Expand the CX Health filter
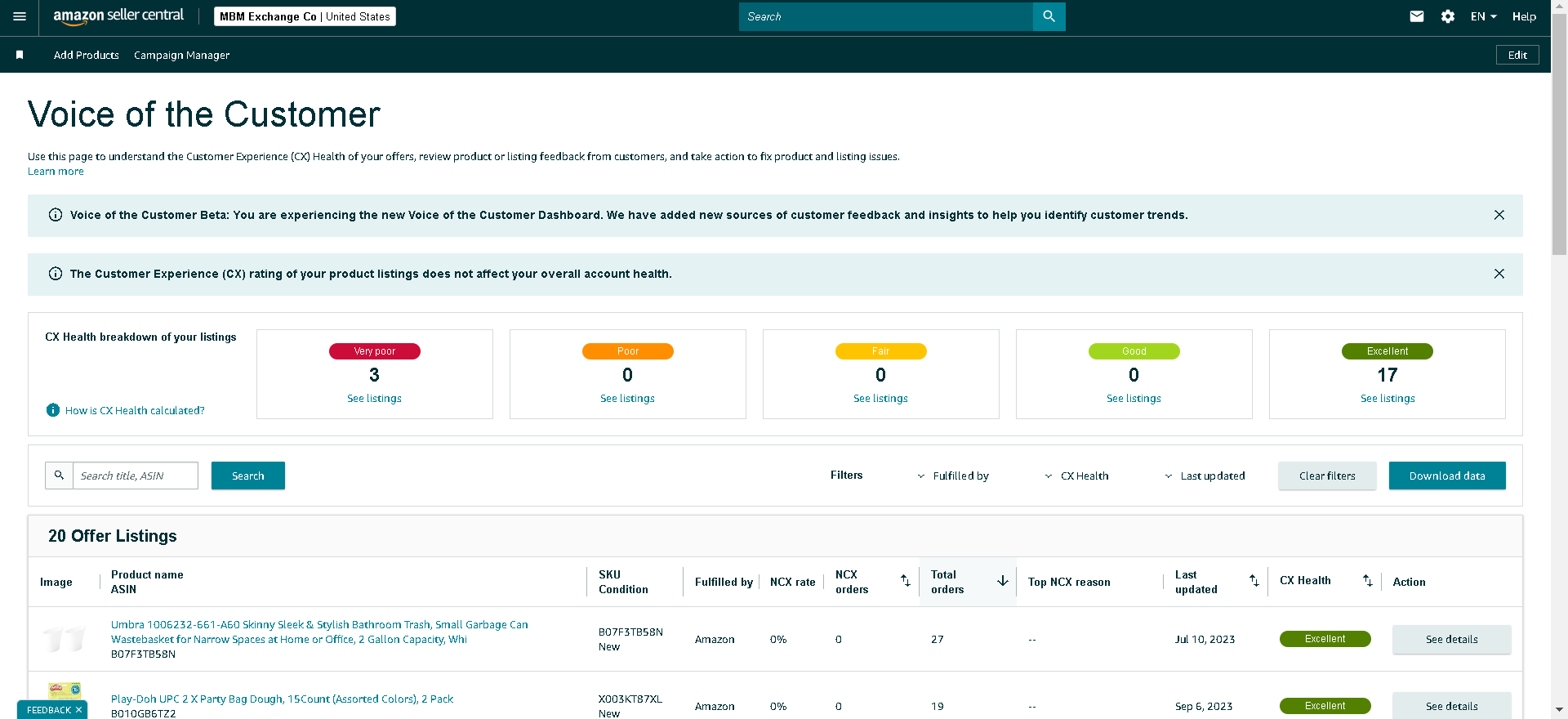The height and width of the screenshot is (719, 1568). pos(1077,476)
